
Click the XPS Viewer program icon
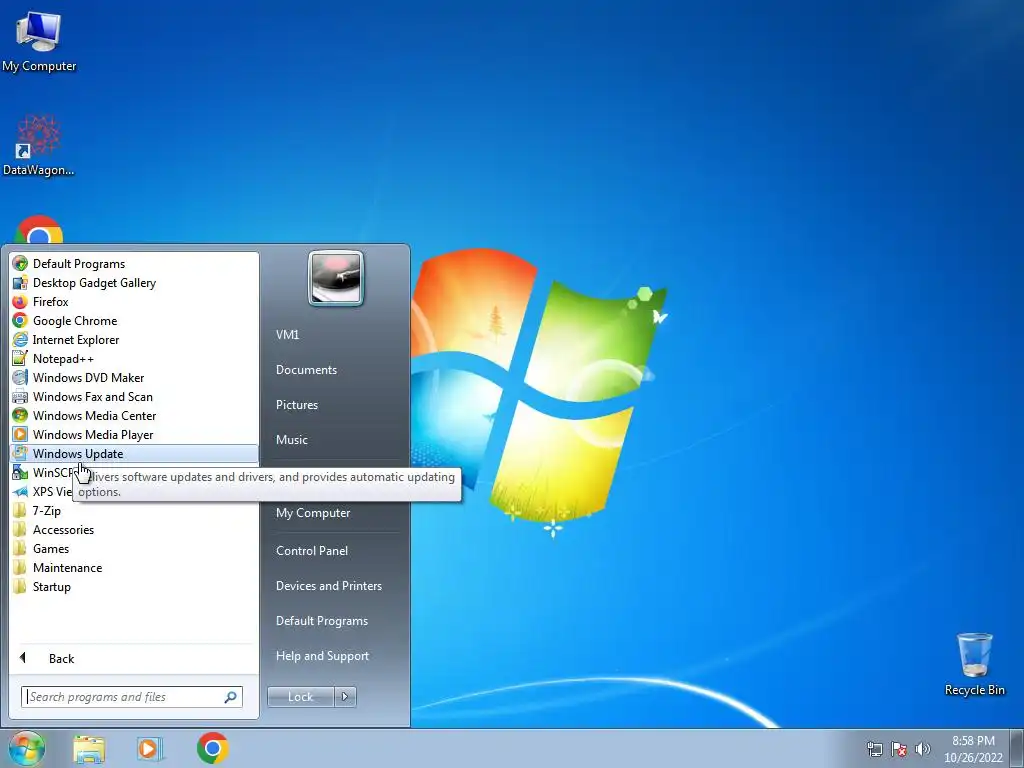click(x=20, y=491)
